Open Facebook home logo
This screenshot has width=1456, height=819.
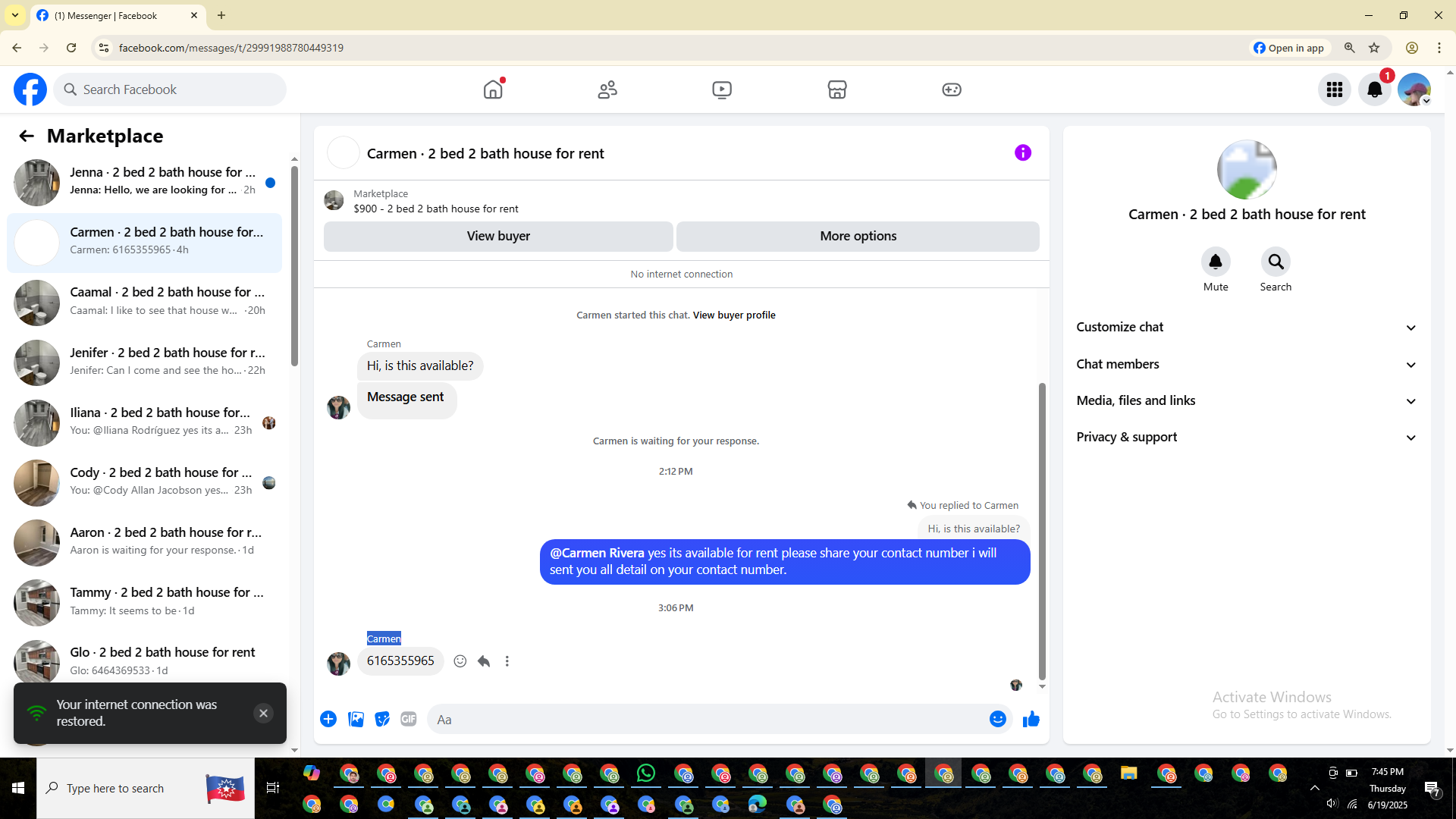pyautogui.click(x=30, y=89)
